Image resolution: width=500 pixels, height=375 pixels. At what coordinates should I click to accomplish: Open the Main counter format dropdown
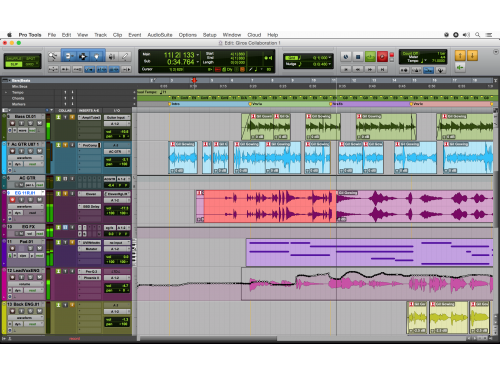point(198,55)
